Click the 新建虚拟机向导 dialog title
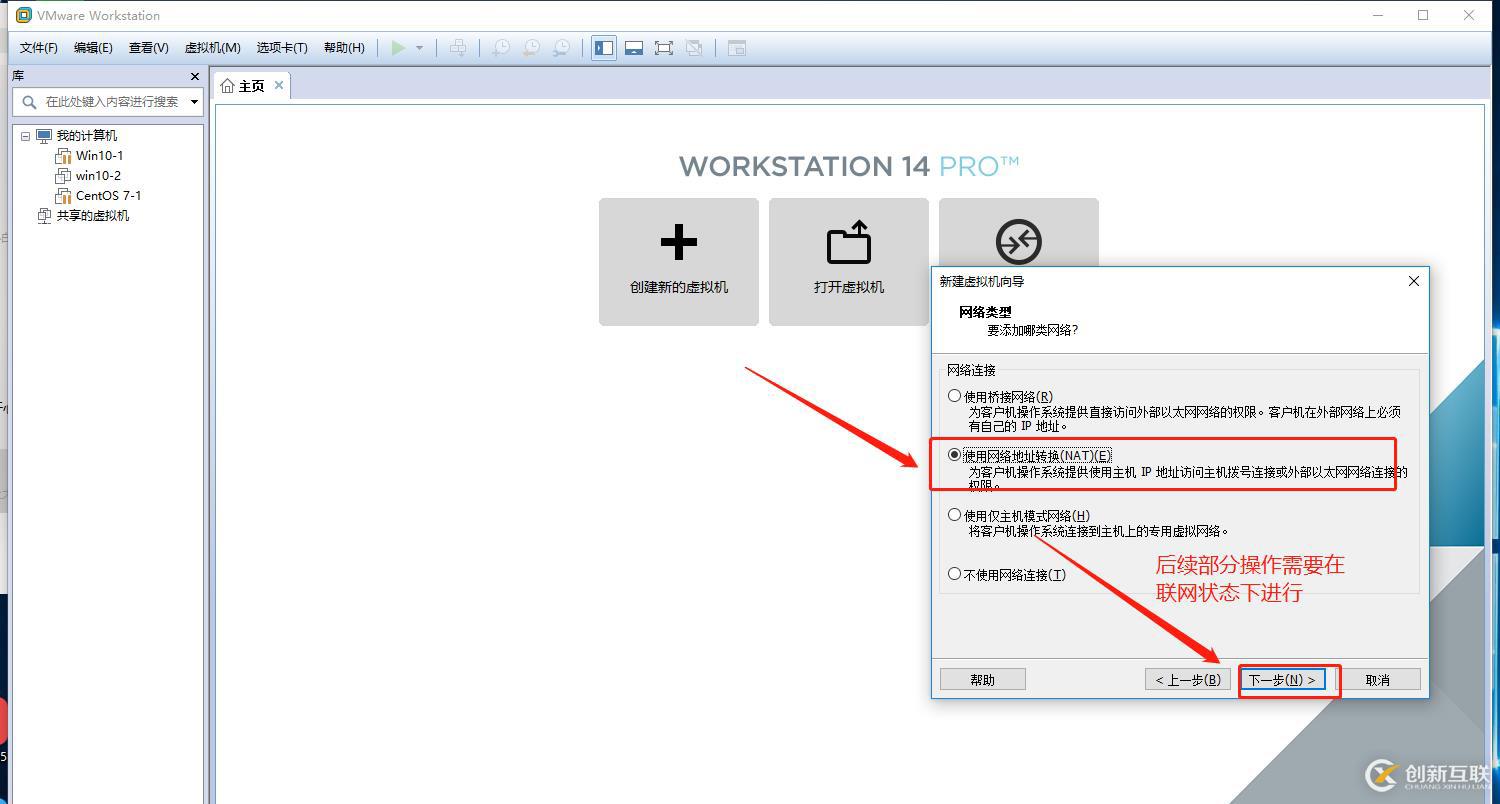This screenshot has height=804, width=1500. [x=982, y=282]
